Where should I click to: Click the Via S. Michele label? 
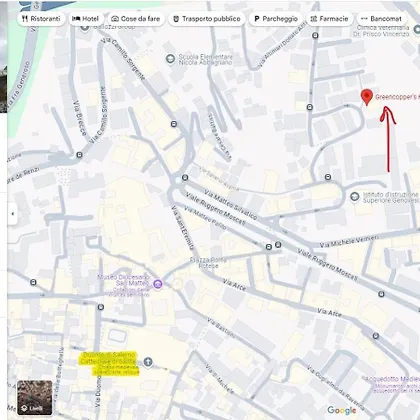coord(219,378)
